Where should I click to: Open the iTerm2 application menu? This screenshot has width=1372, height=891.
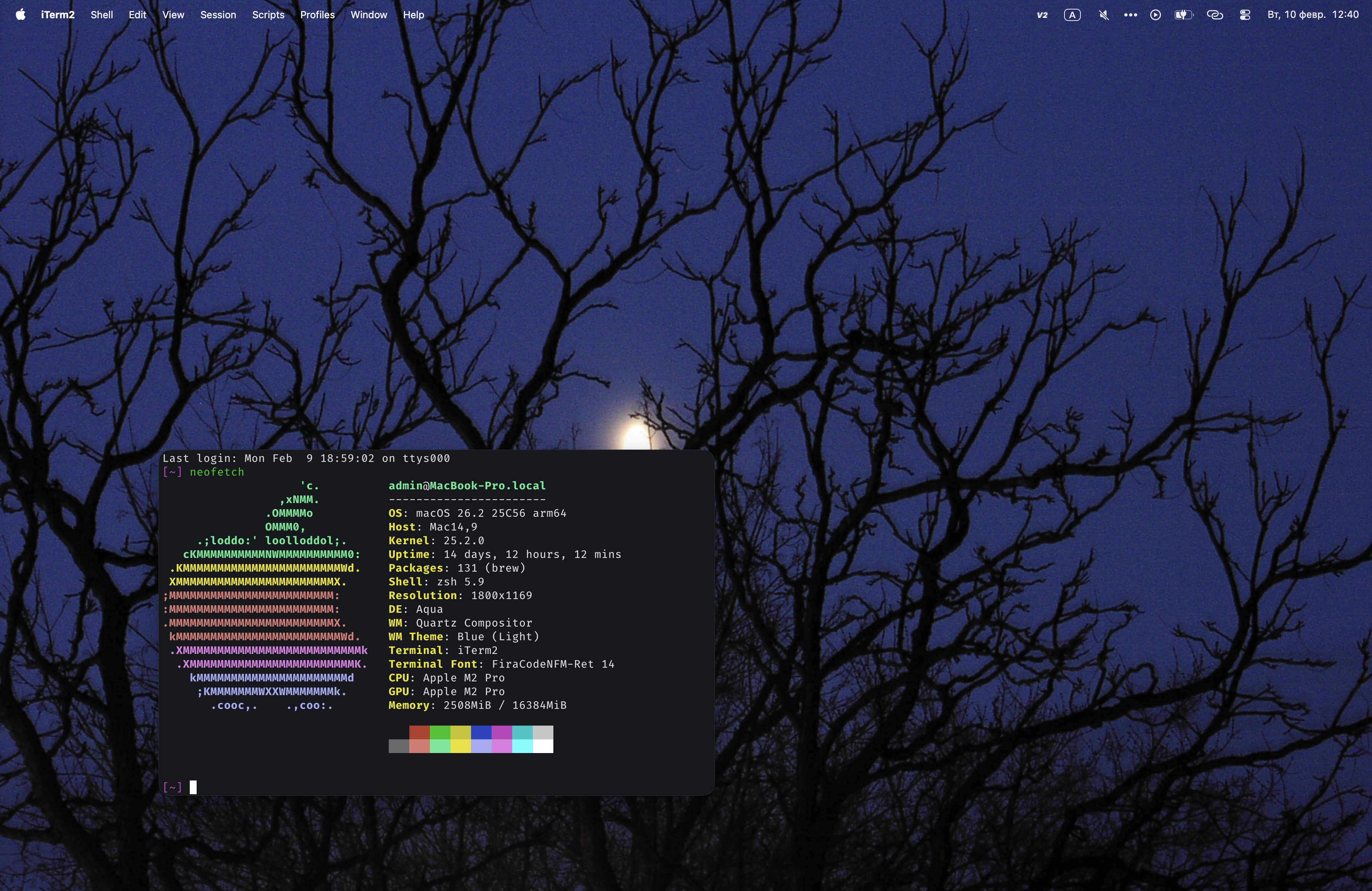58,15
